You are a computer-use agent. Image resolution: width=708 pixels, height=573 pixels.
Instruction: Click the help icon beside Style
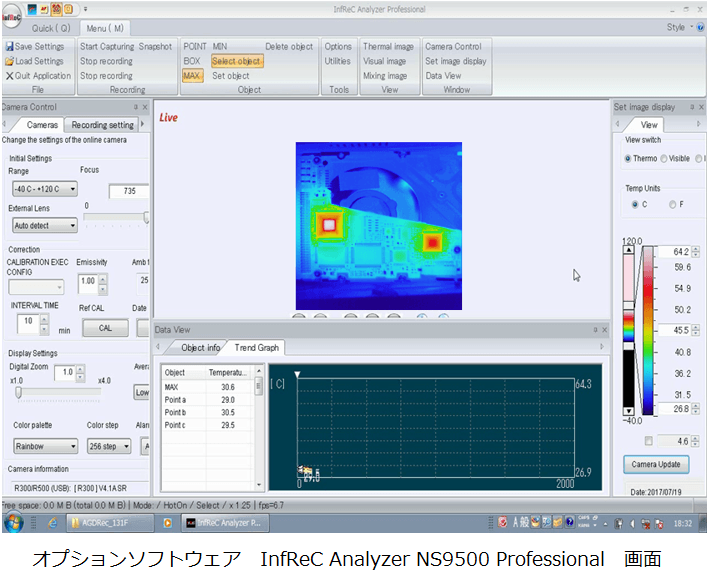coord(699,27)
